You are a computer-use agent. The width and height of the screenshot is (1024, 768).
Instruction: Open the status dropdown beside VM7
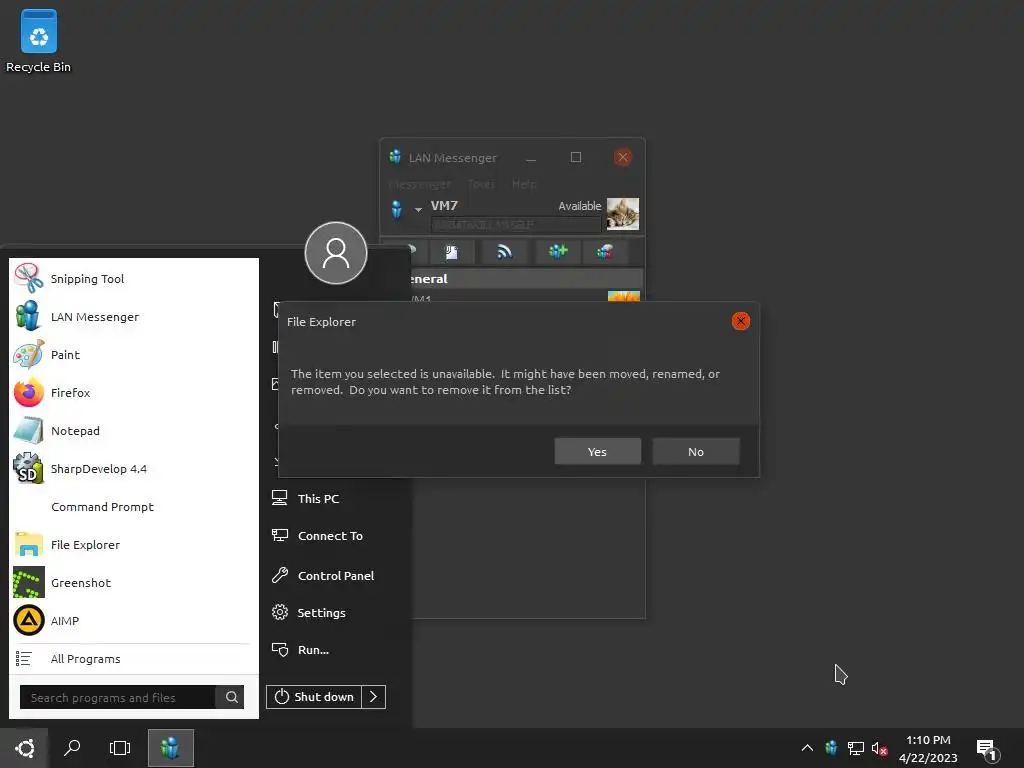point(418,210)
